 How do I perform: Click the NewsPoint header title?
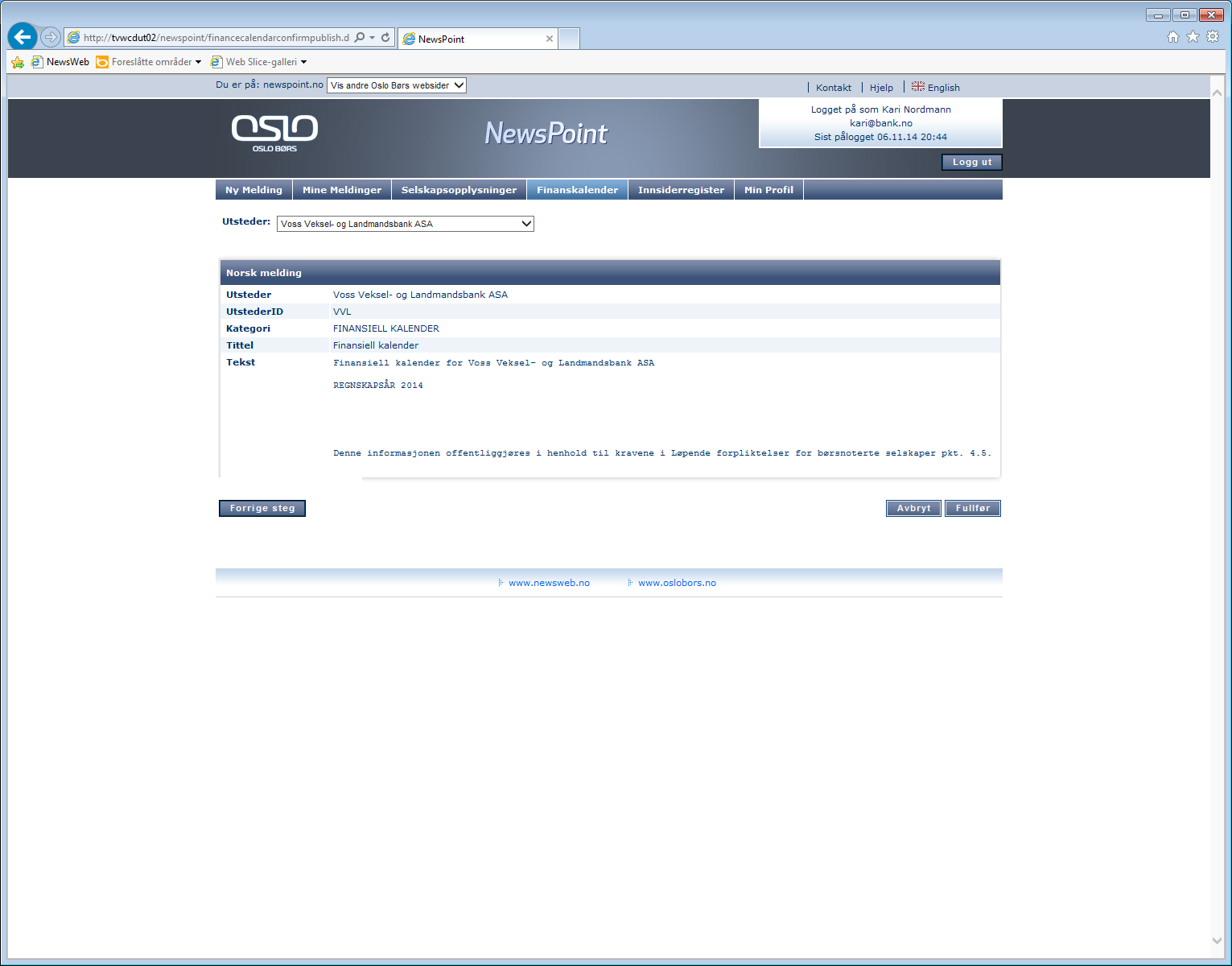point(546,134)
